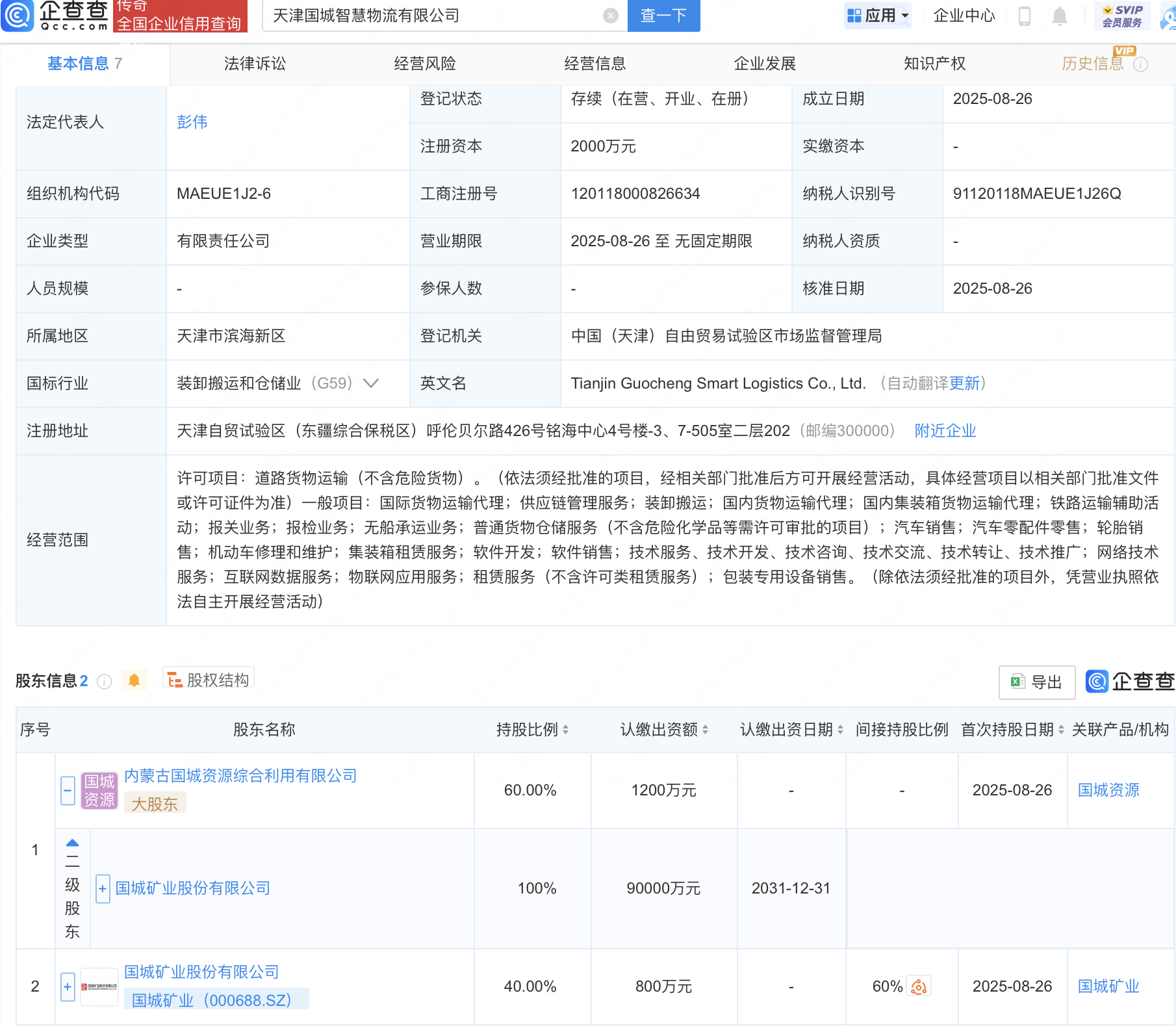Expand the 国城矿业 second-level shareholder
The image size is (1176, 1028).
pyautogui.click(x=103, y=888)
